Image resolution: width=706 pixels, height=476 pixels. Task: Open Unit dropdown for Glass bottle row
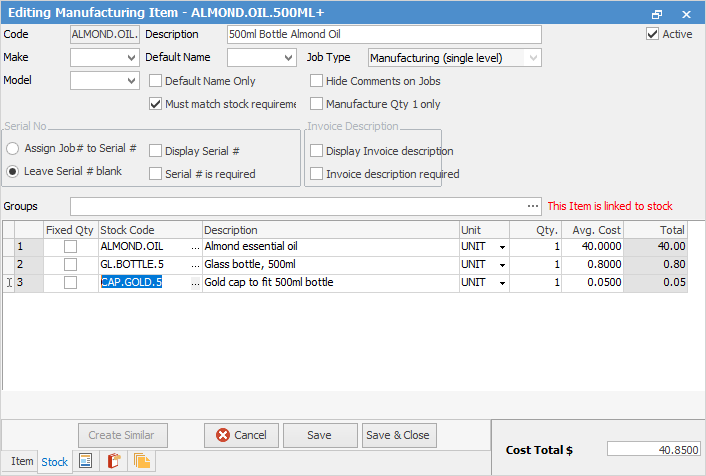coord(501,265)
